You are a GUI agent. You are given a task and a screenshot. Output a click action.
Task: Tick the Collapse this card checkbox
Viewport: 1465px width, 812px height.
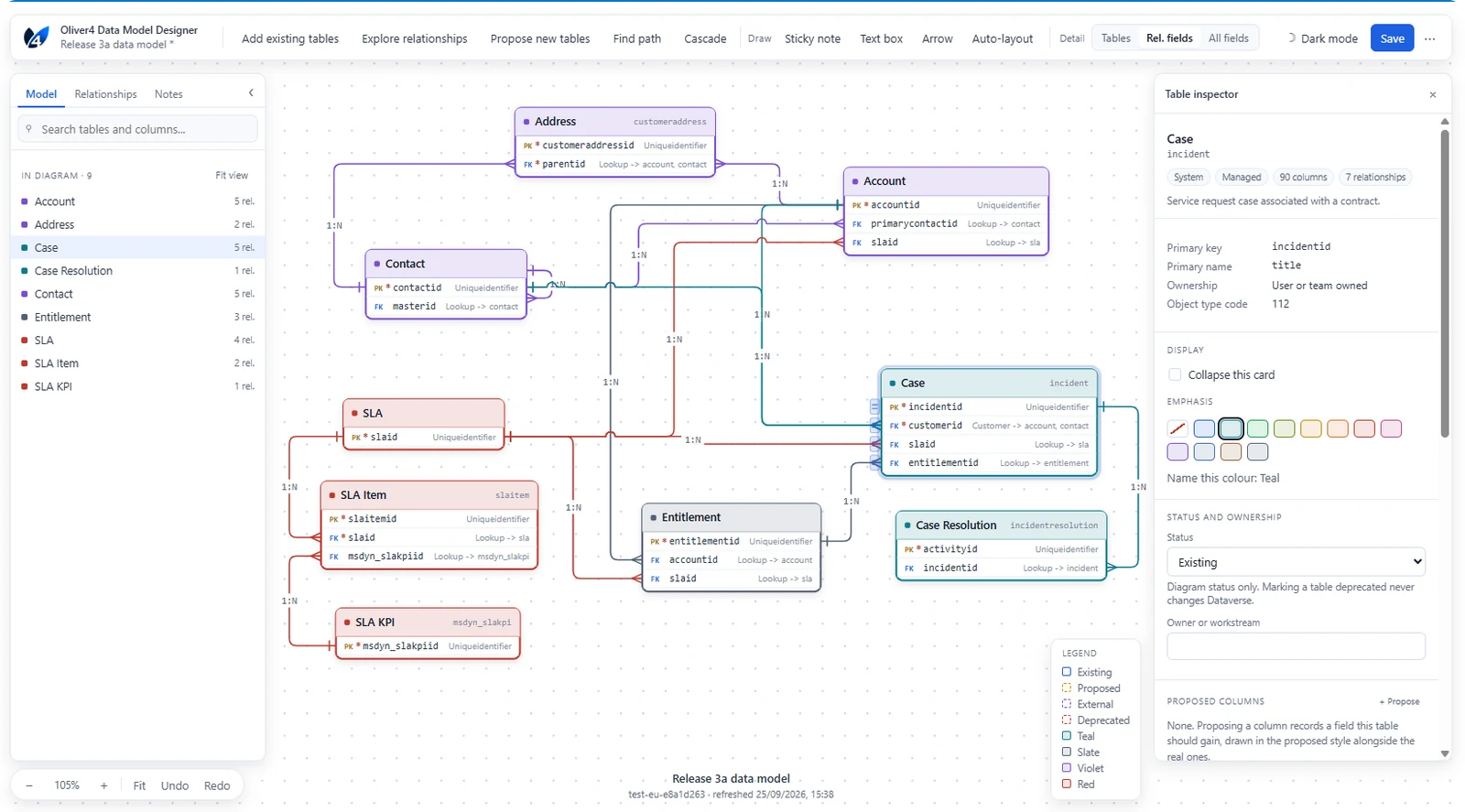pos(1175,374)
